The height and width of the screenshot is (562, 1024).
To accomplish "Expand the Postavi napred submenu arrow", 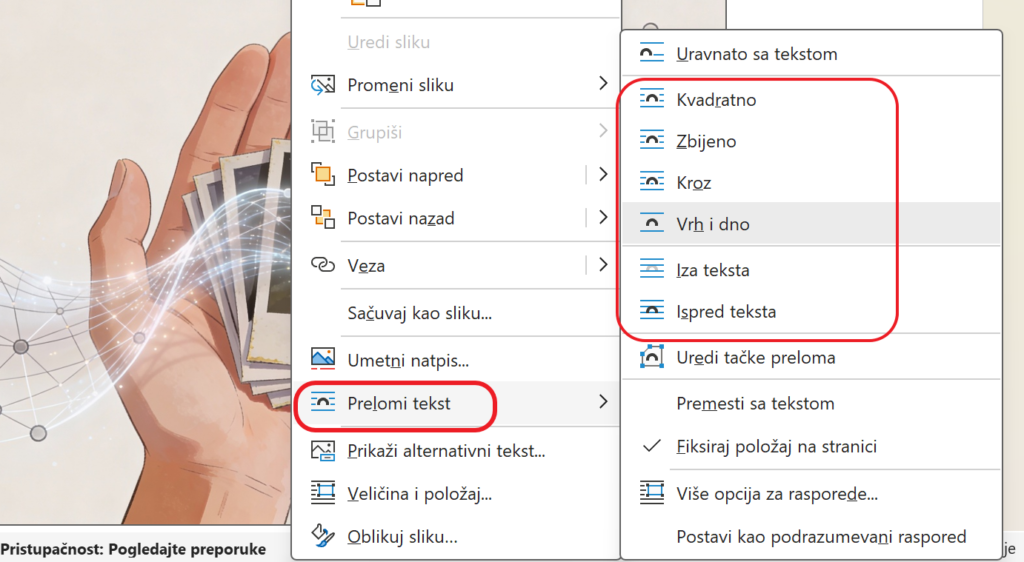I will [602, 175].
